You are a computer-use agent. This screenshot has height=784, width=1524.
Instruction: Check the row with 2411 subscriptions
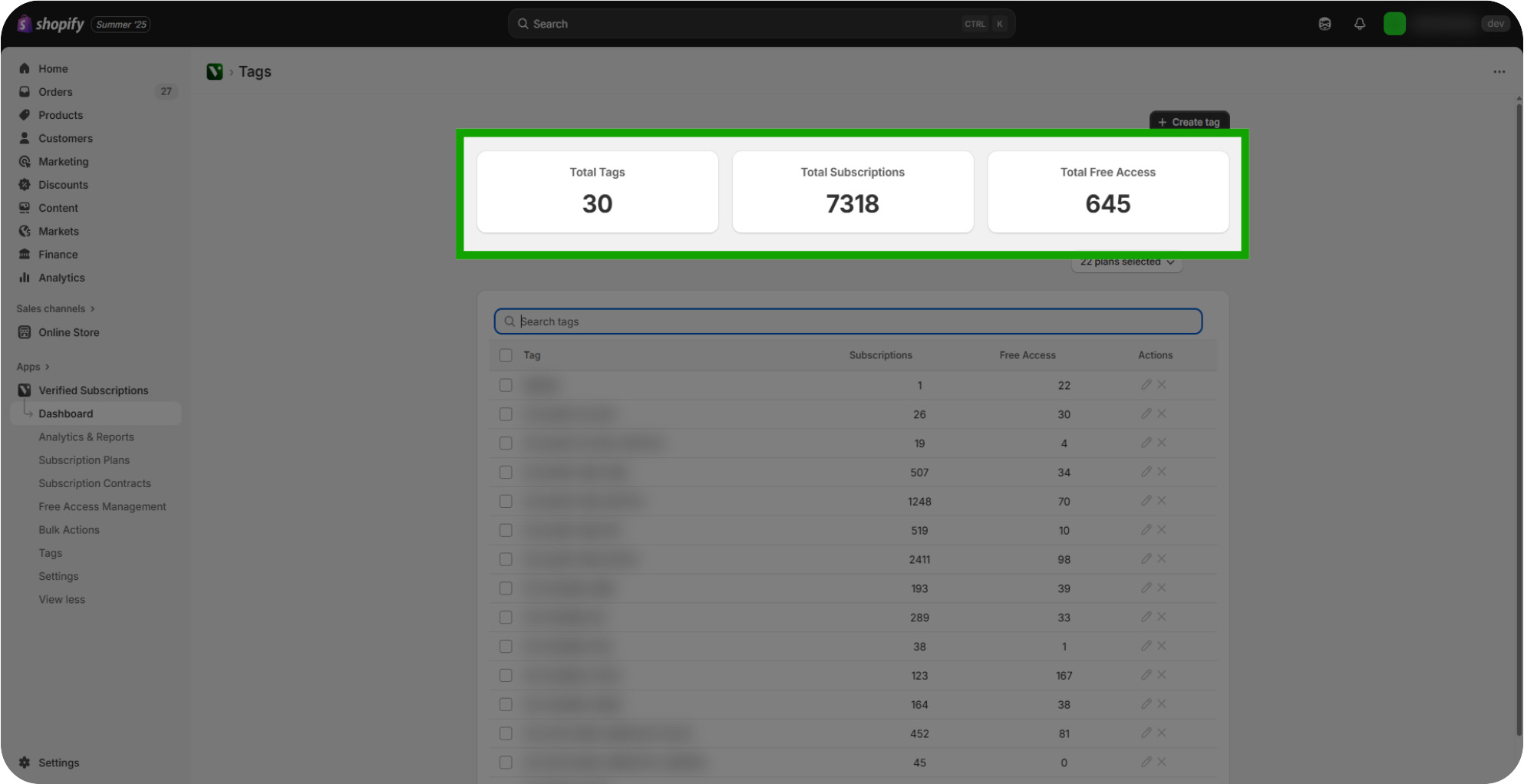point(506,559)
